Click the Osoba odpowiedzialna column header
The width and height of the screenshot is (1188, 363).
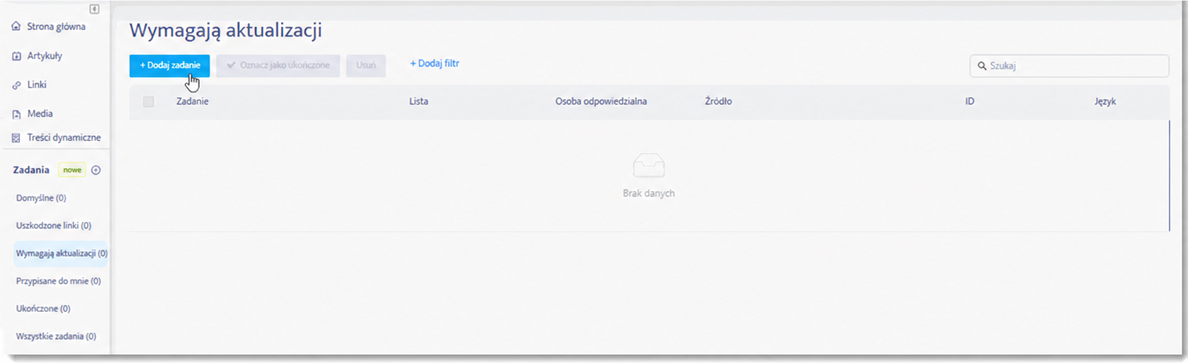[601, 102]
